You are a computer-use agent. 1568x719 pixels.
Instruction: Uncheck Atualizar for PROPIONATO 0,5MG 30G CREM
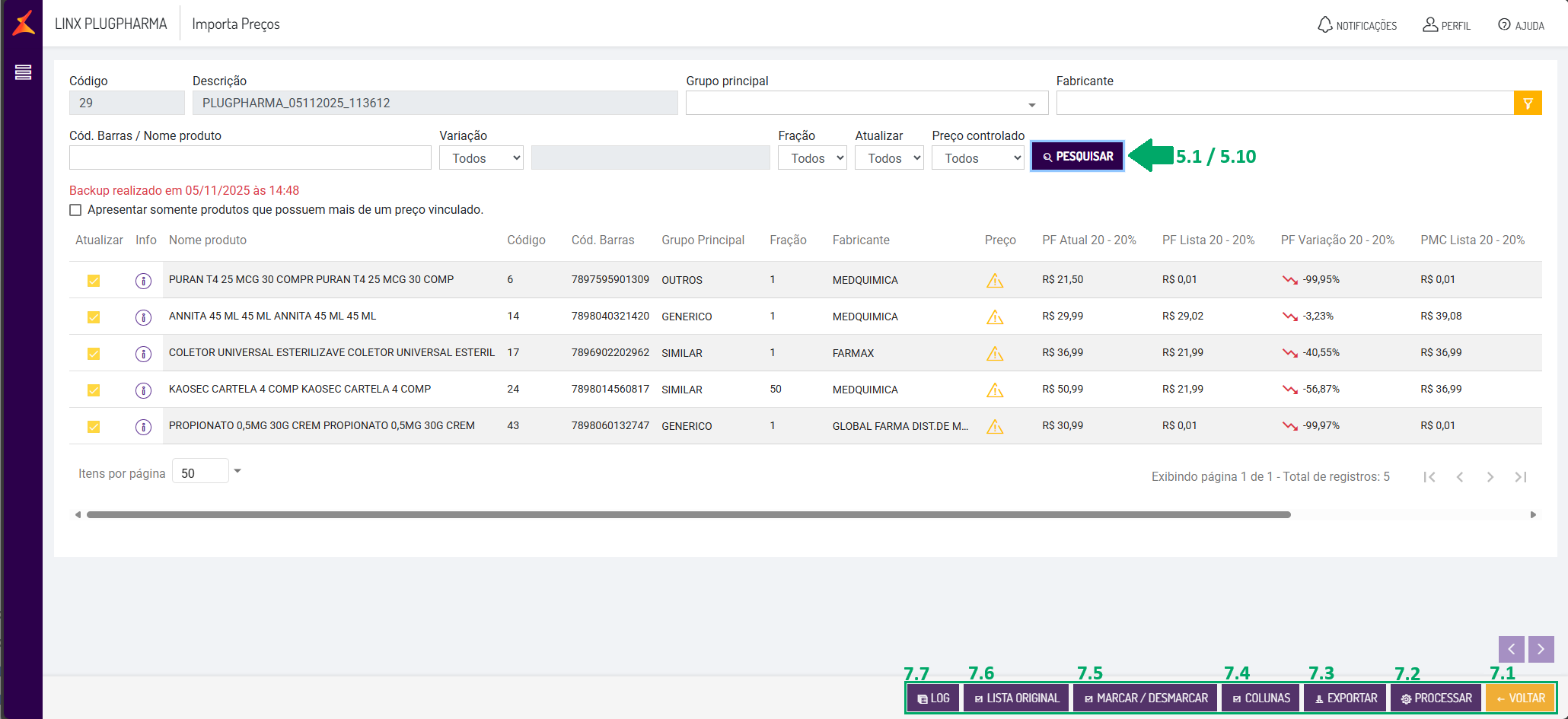click(94, 427)
